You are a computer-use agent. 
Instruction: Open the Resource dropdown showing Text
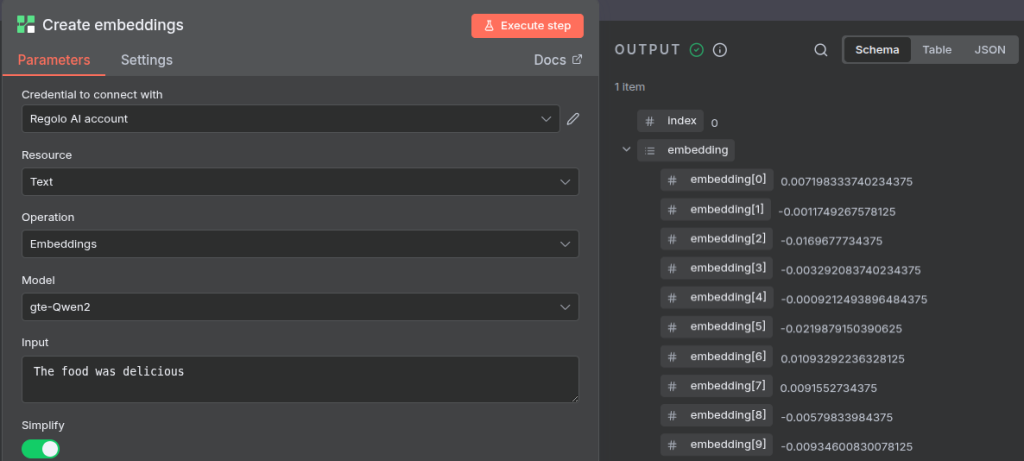click(299, 182)
